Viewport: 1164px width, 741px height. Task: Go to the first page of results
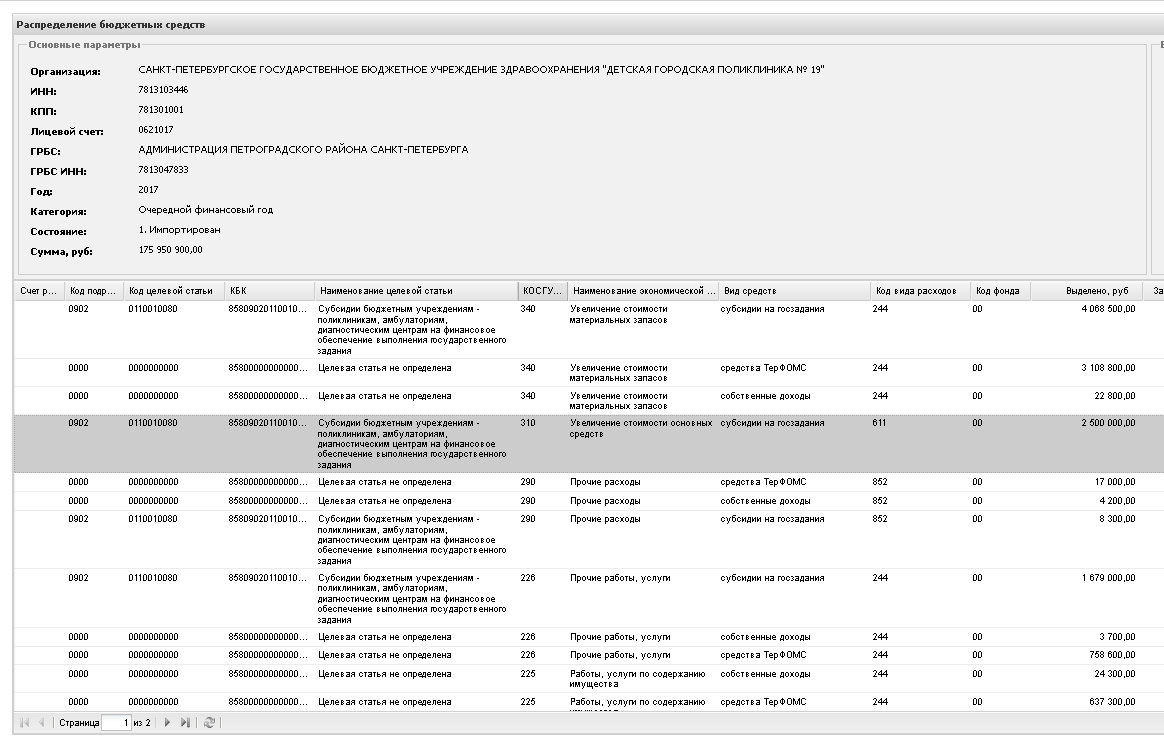(25, 722)
